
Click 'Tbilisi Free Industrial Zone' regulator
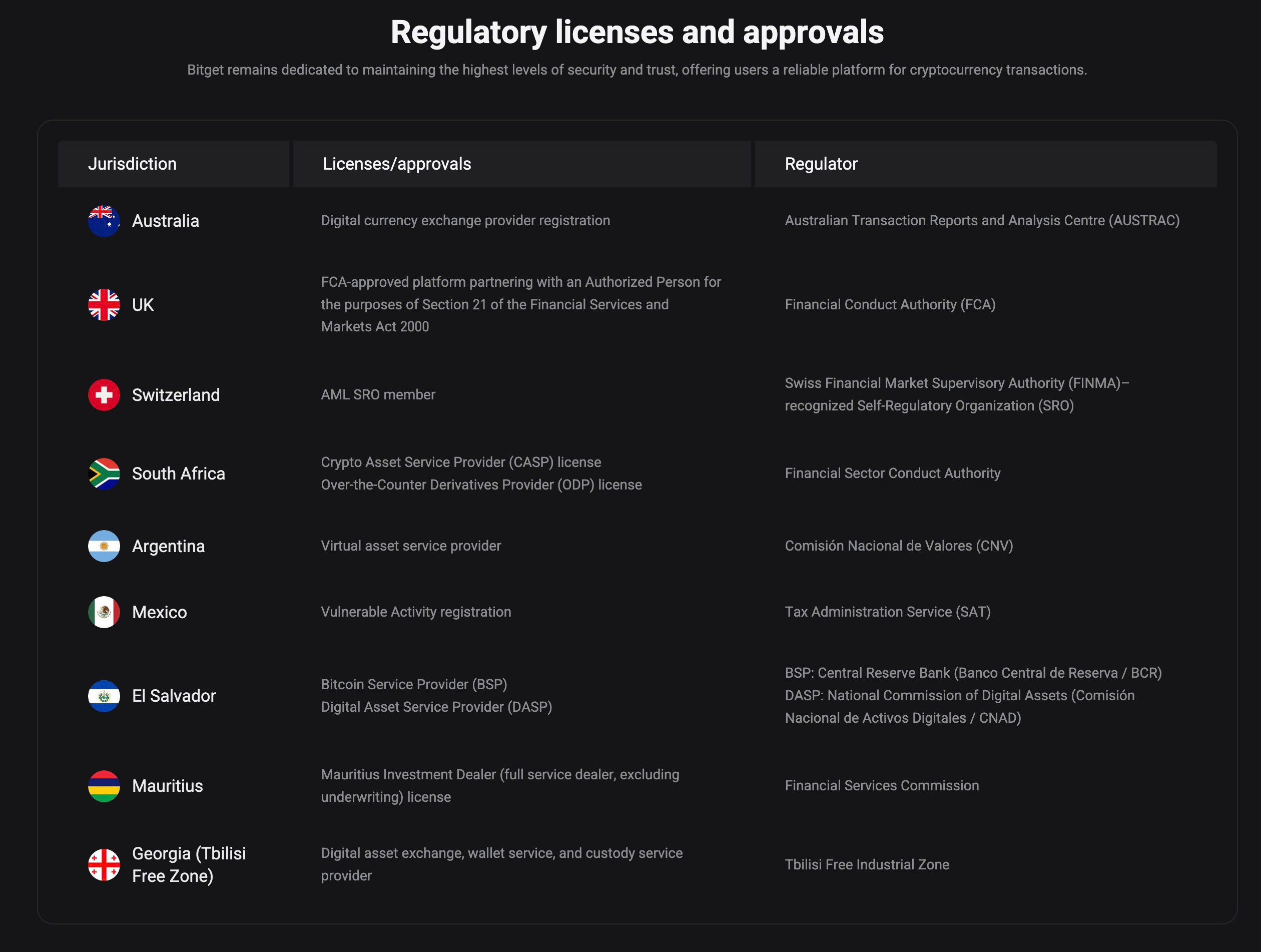tap(867, 865)
